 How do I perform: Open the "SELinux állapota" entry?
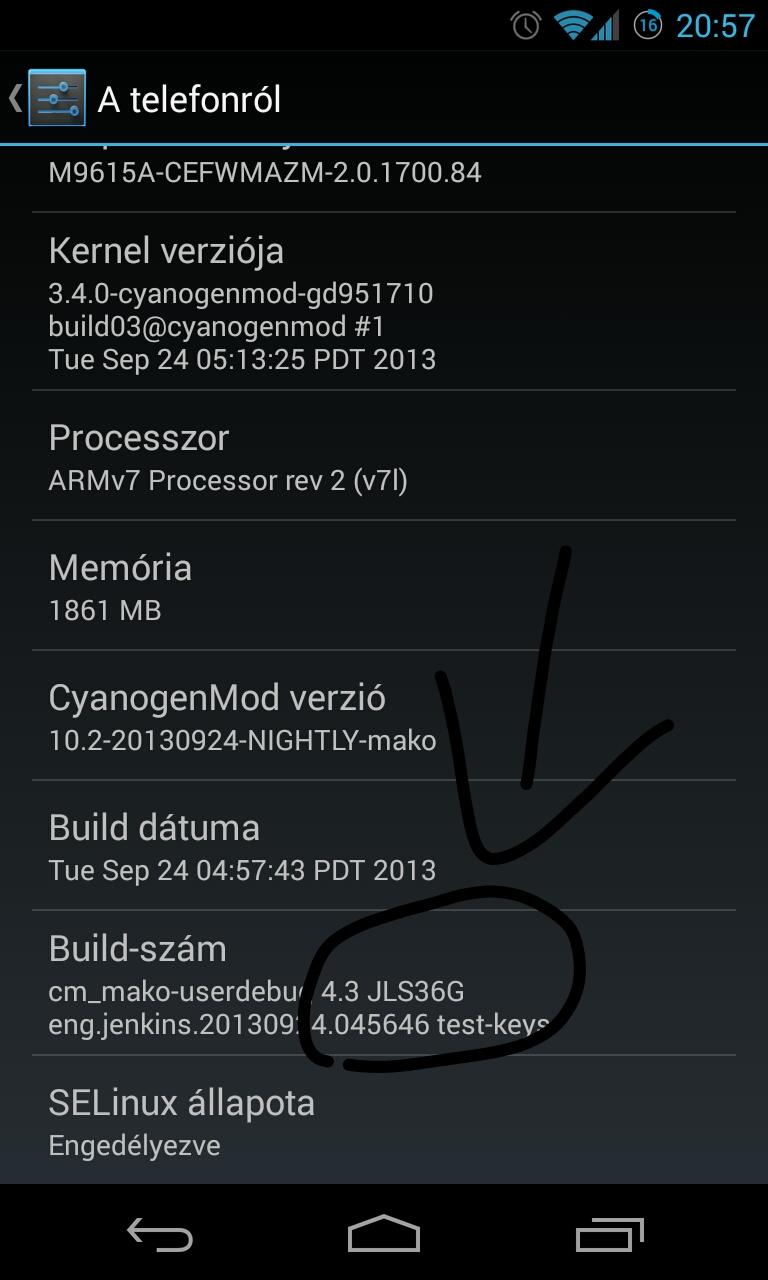384,1120
